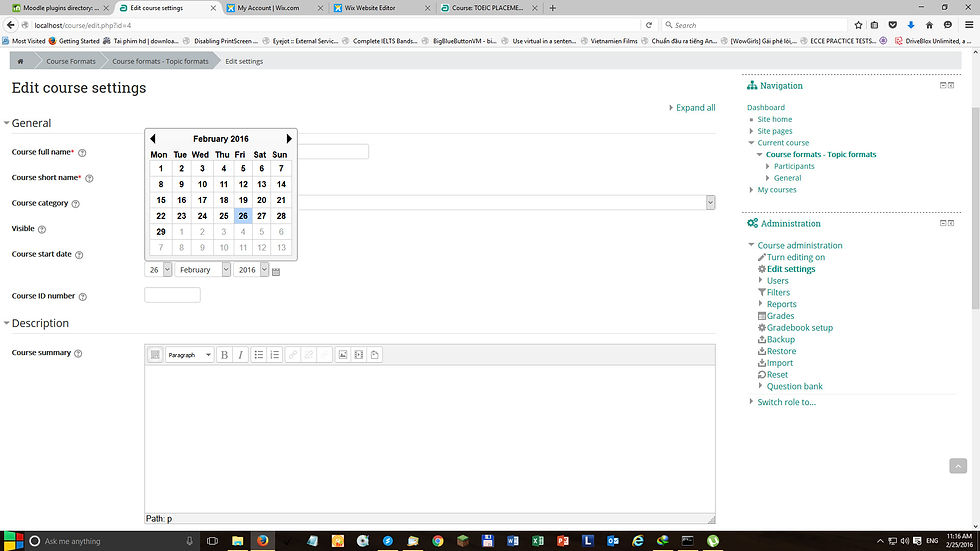This screenshot has height=551, width=980.
Task: Open the month dropdown showing February
Action: [x=202, y=270]
